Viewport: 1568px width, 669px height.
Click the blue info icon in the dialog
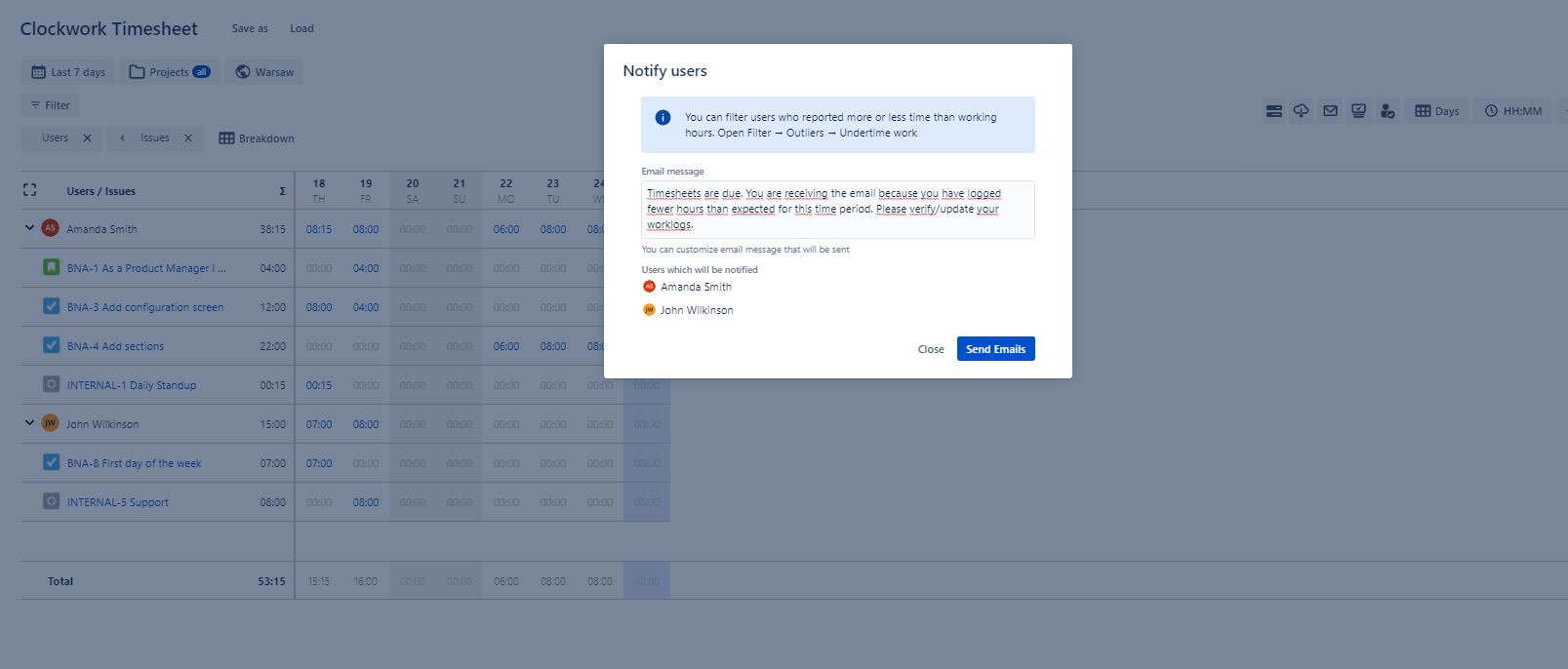coord(663,118)
